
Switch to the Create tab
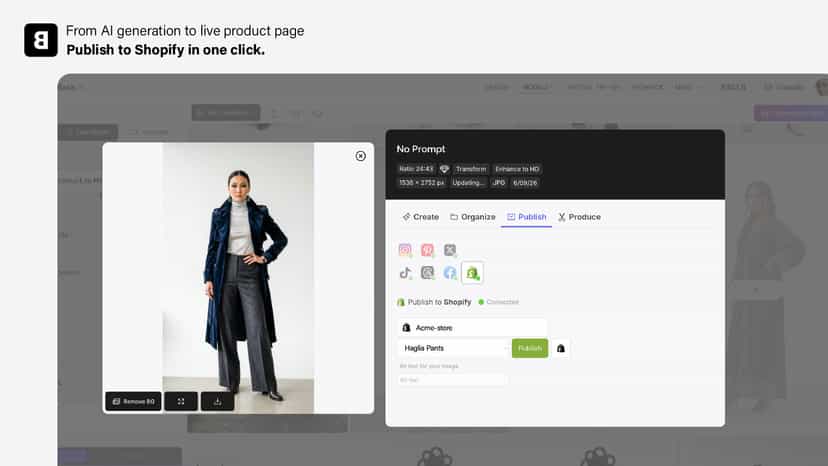421,217
